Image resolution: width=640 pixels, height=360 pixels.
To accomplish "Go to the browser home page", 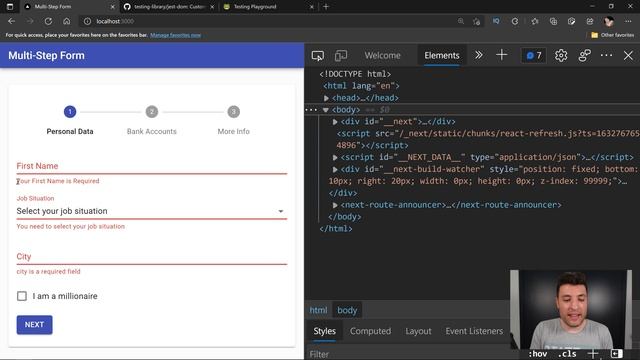I will (67, 21).
